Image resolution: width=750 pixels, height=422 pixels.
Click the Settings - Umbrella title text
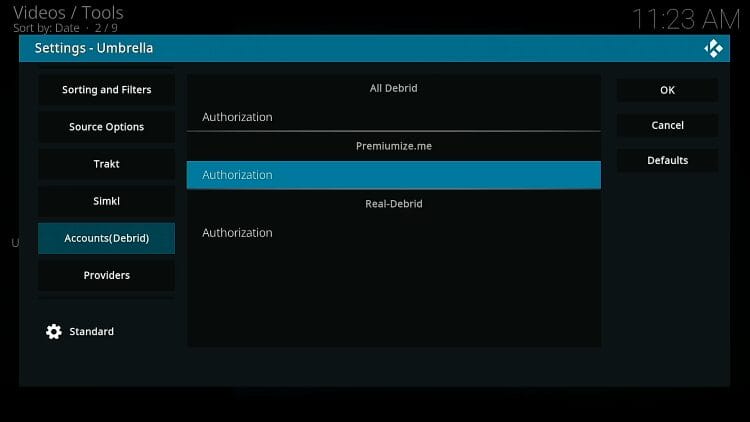[x=94, y=48]
